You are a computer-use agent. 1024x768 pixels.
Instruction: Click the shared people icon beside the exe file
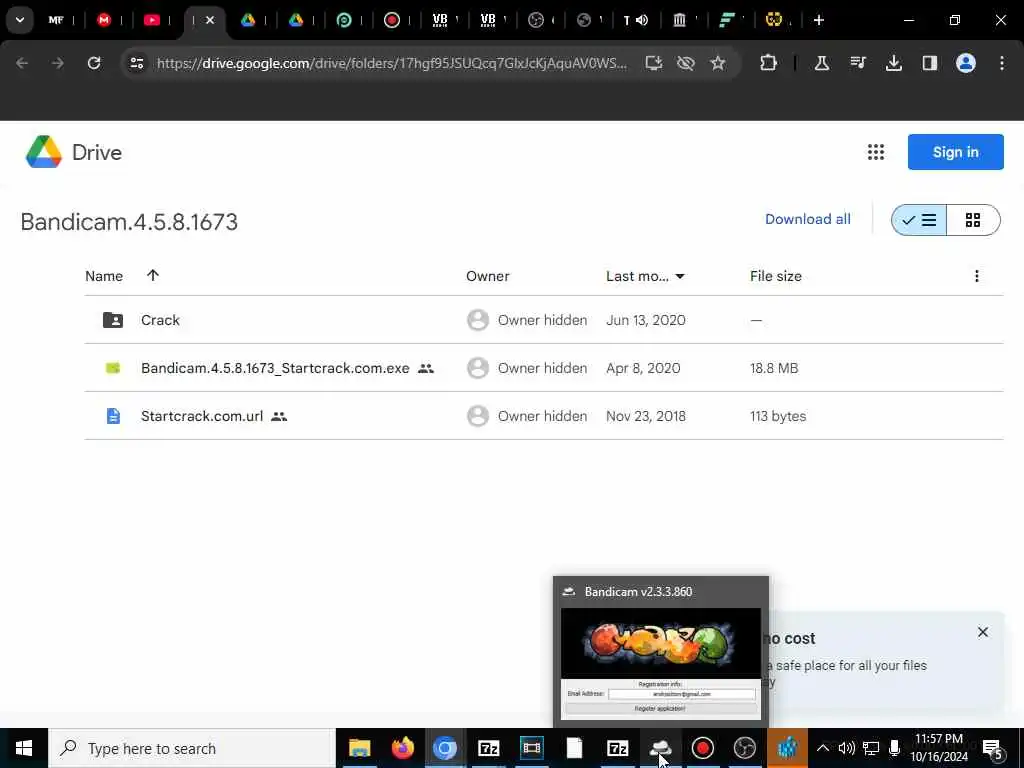pyautogui.click(x=426, y=368)
